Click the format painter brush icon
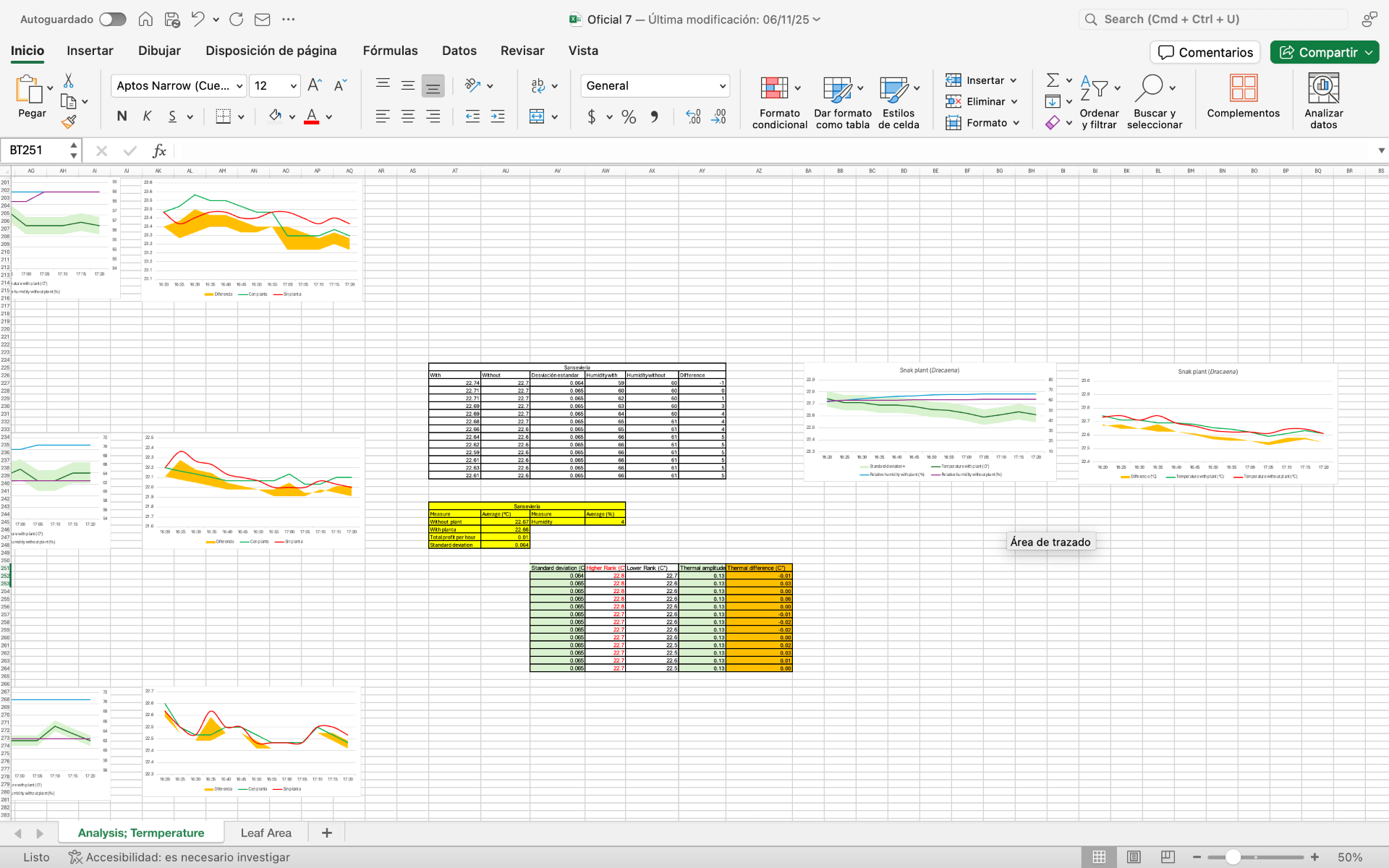 (69, 122)
